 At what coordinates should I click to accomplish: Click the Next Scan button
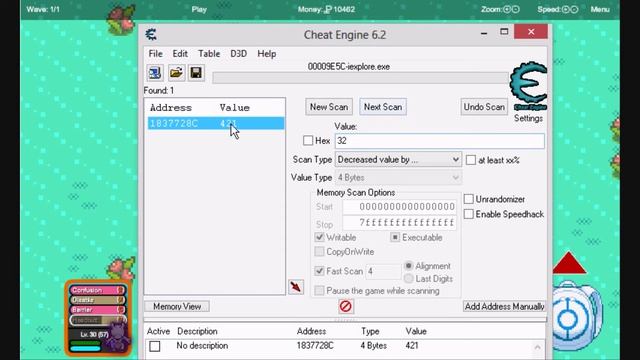(x=383, y=107)
